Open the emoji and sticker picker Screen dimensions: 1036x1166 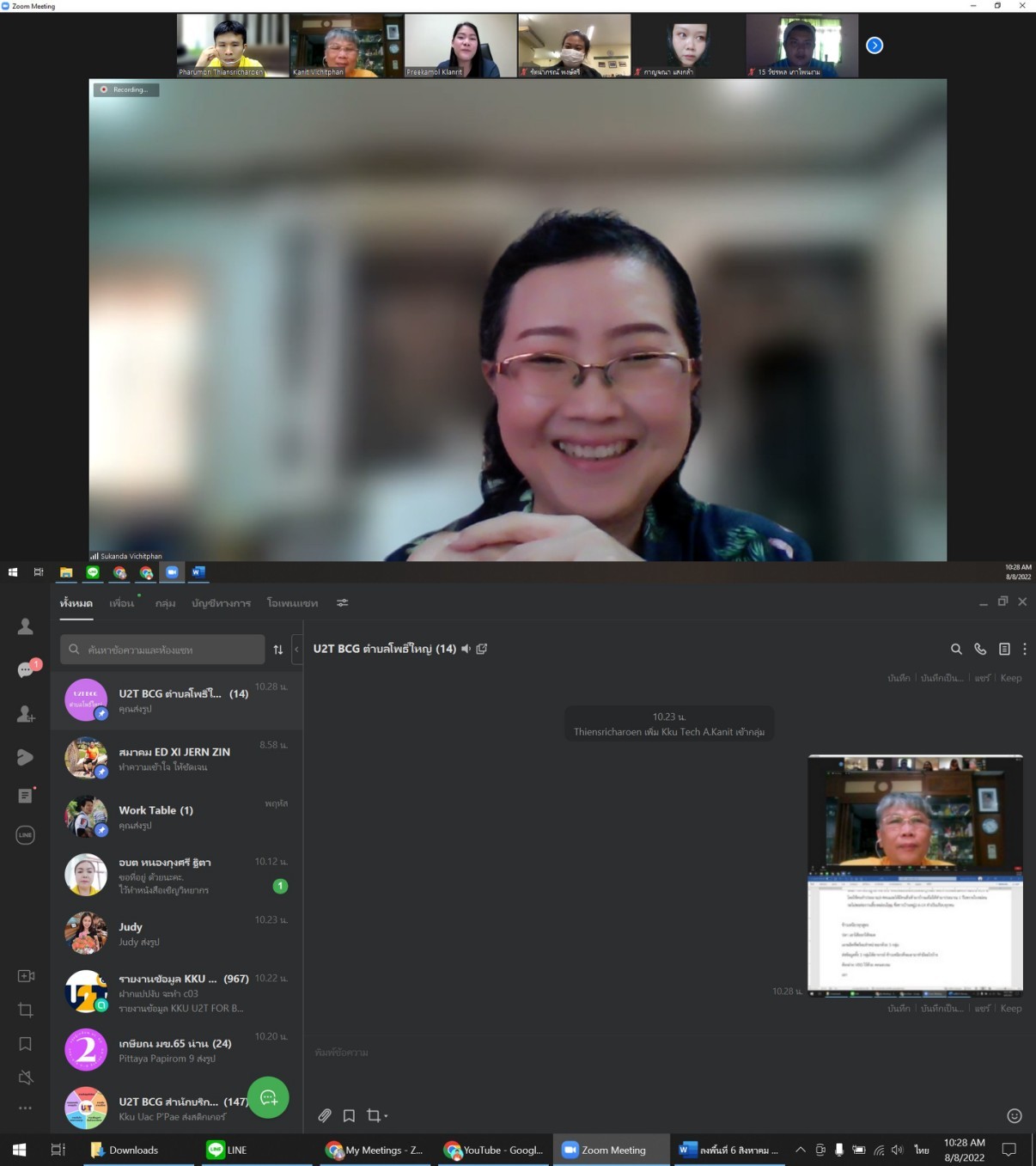coord(1014,1115)
